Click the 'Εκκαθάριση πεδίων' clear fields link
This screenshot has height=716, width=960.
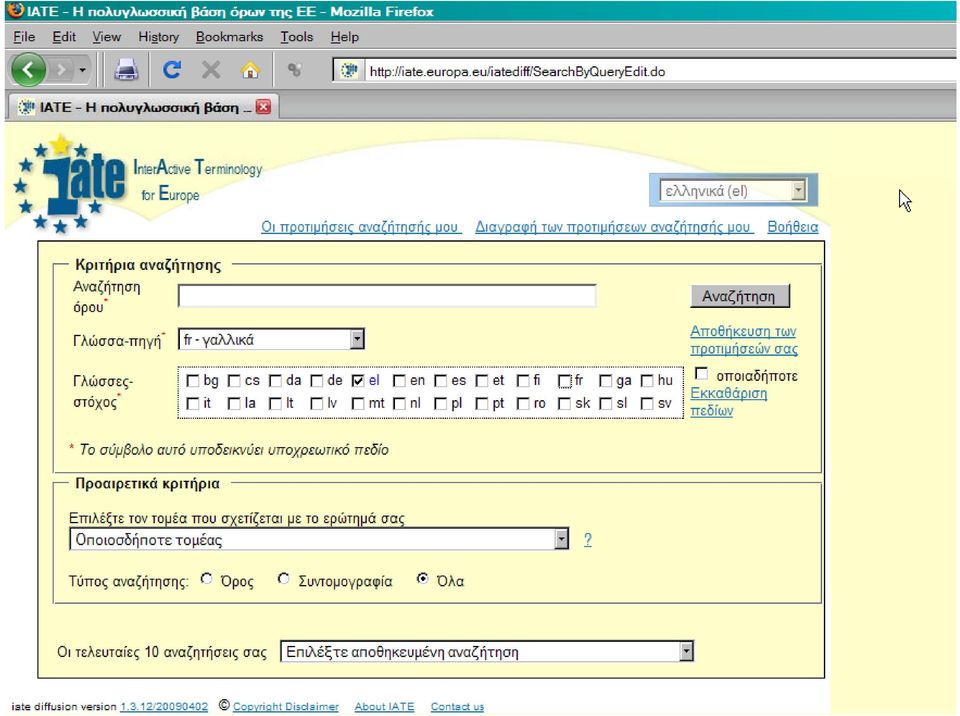729,402
